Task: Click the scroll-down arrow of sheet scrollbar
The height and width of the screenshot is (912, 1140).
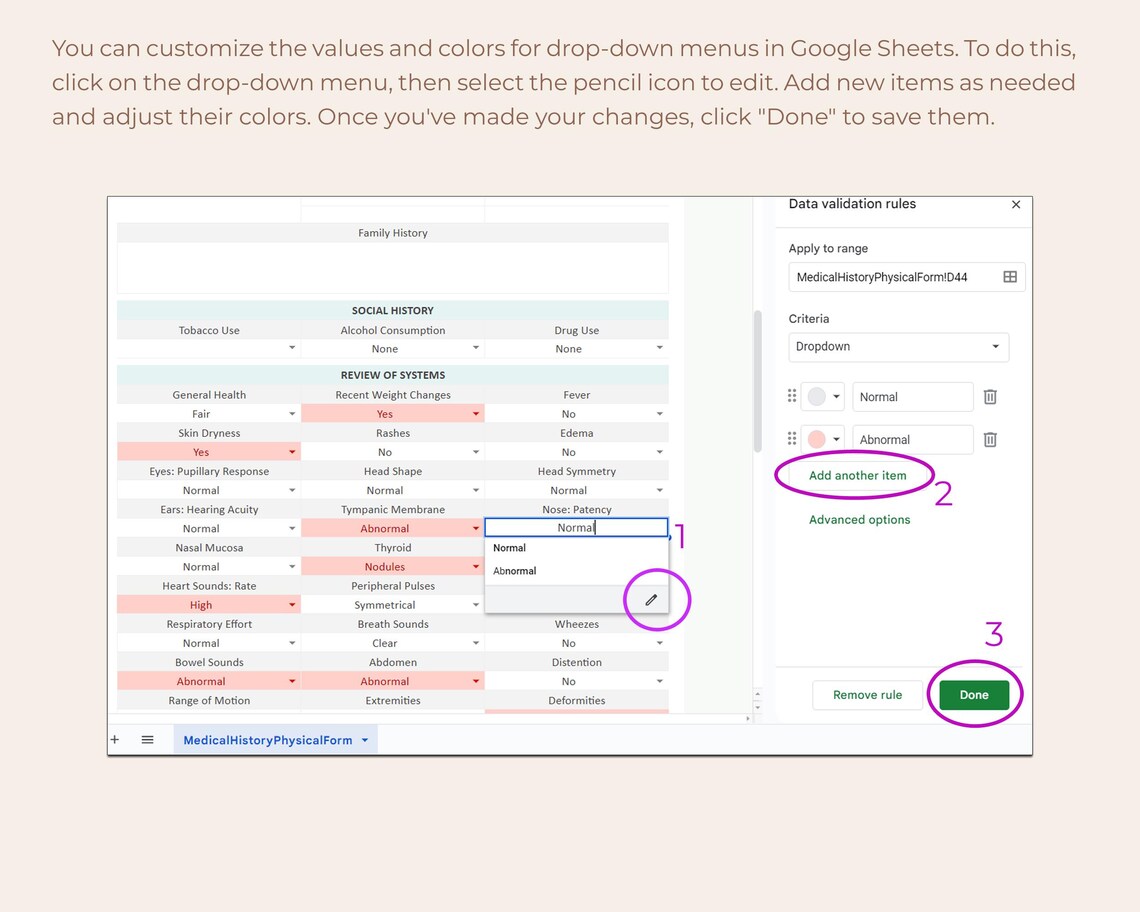Action: tap(758, 707)
